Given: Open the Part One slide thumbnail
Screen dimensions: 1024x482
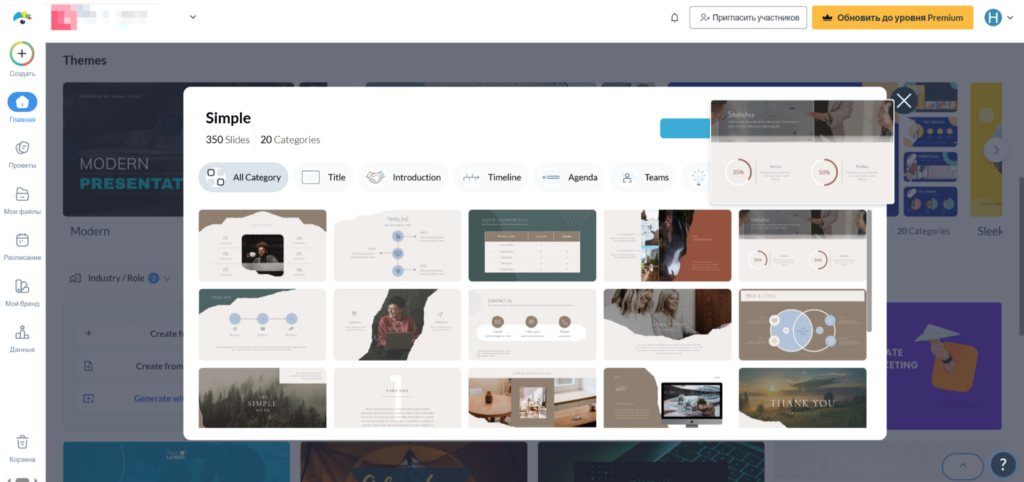Looking at the screenshot, I should [397, 398].
